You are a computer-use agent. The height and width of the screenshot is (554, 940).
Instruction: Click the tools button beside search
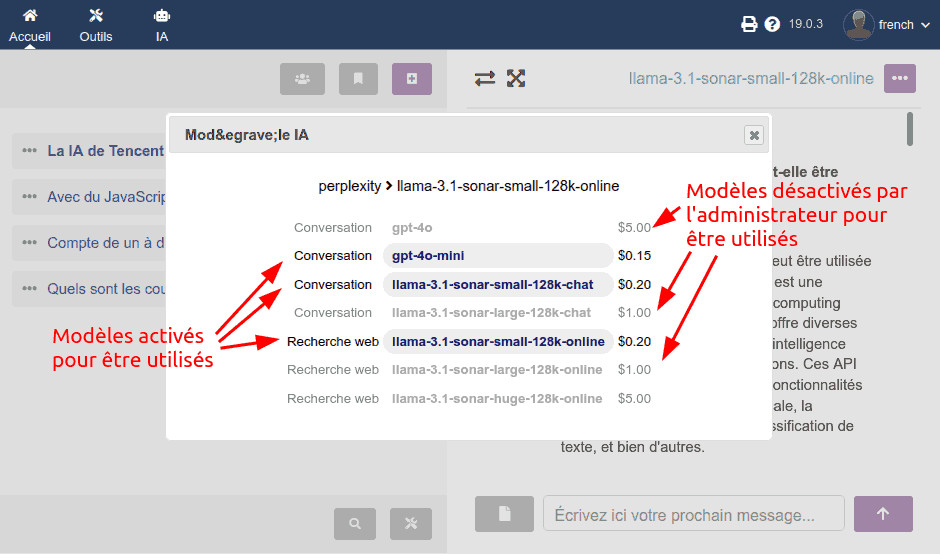411,523
